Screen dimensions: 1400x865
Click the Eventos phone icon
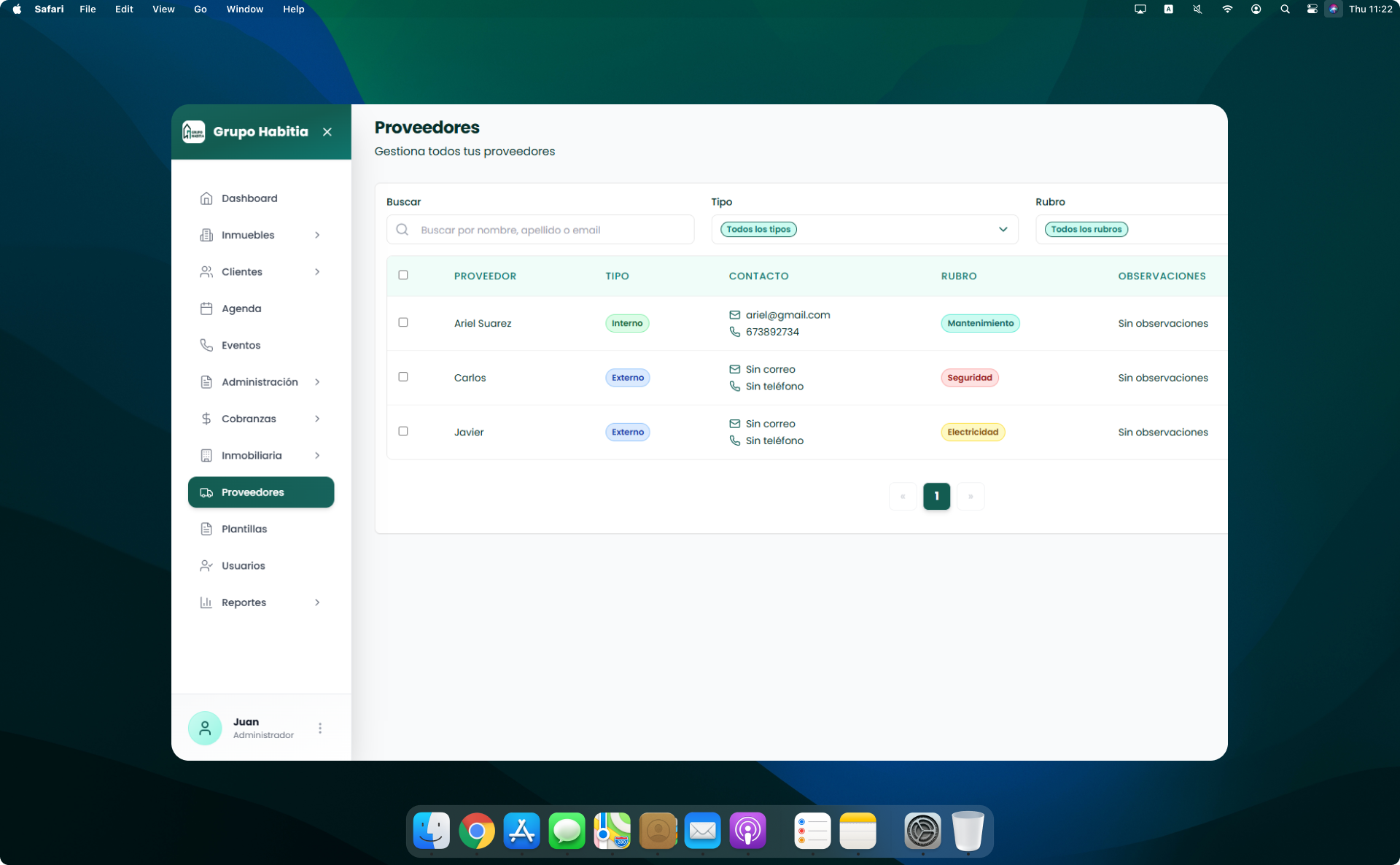click(206, 345)
